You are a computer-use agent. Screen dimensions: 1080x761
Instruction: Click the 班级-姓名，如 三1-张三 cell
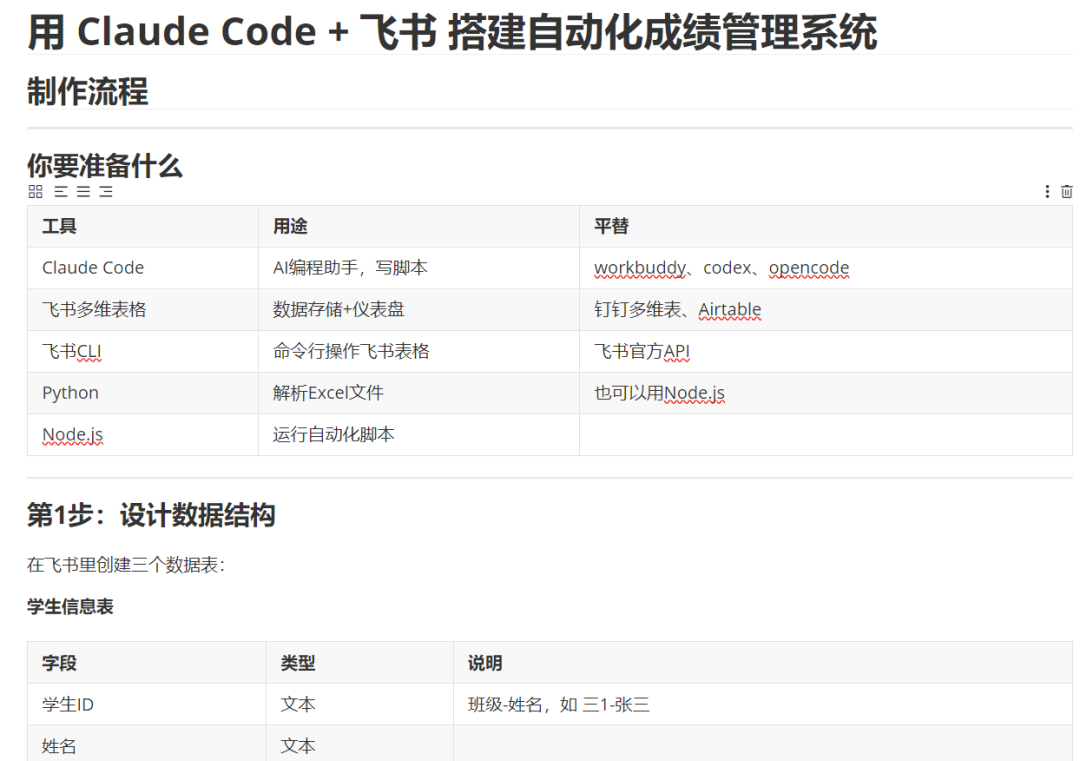point(762,704)
